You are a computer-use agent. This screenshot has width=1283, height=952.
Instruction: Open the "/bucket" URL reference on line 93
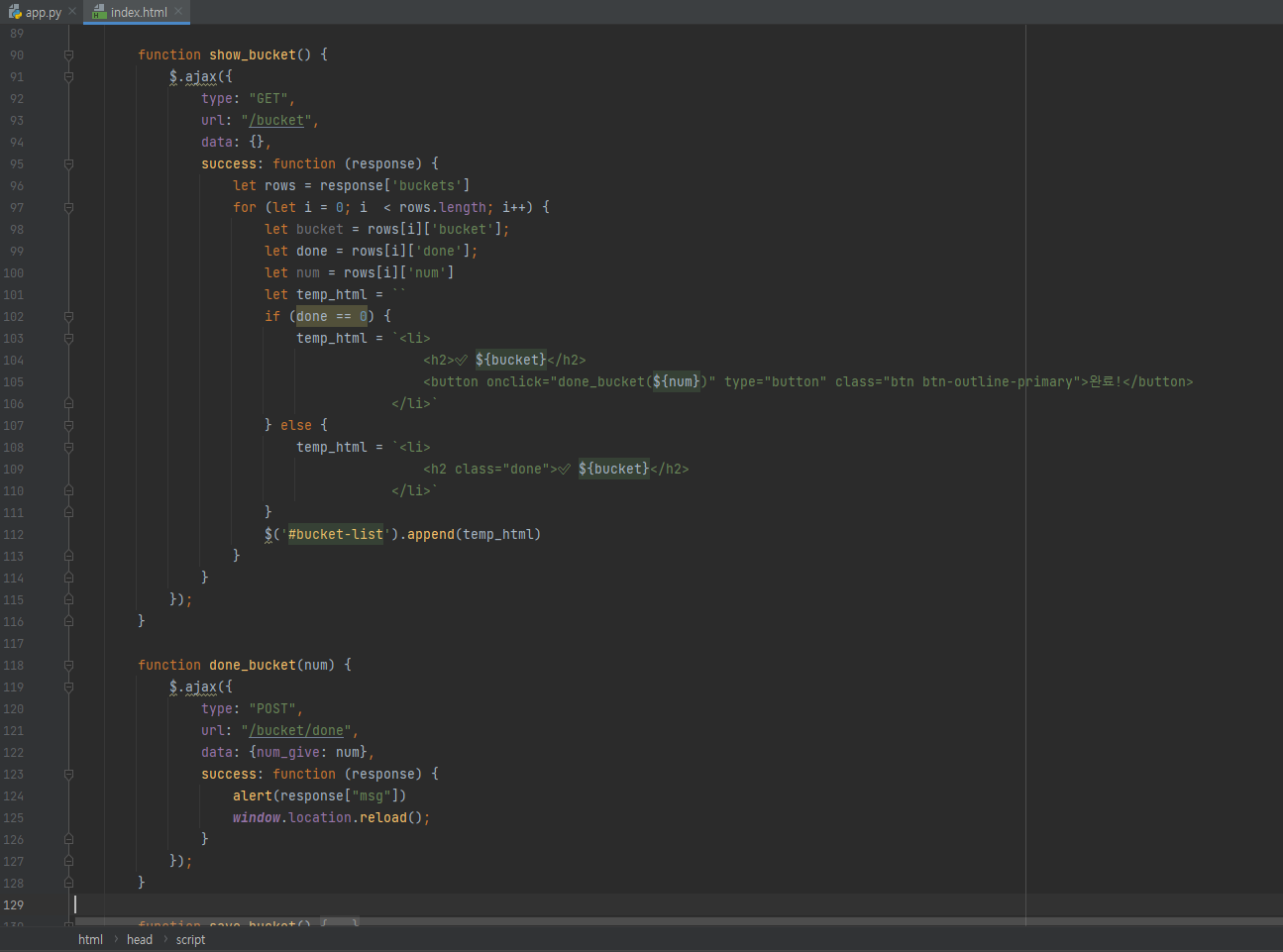click(x=276, y=120)
